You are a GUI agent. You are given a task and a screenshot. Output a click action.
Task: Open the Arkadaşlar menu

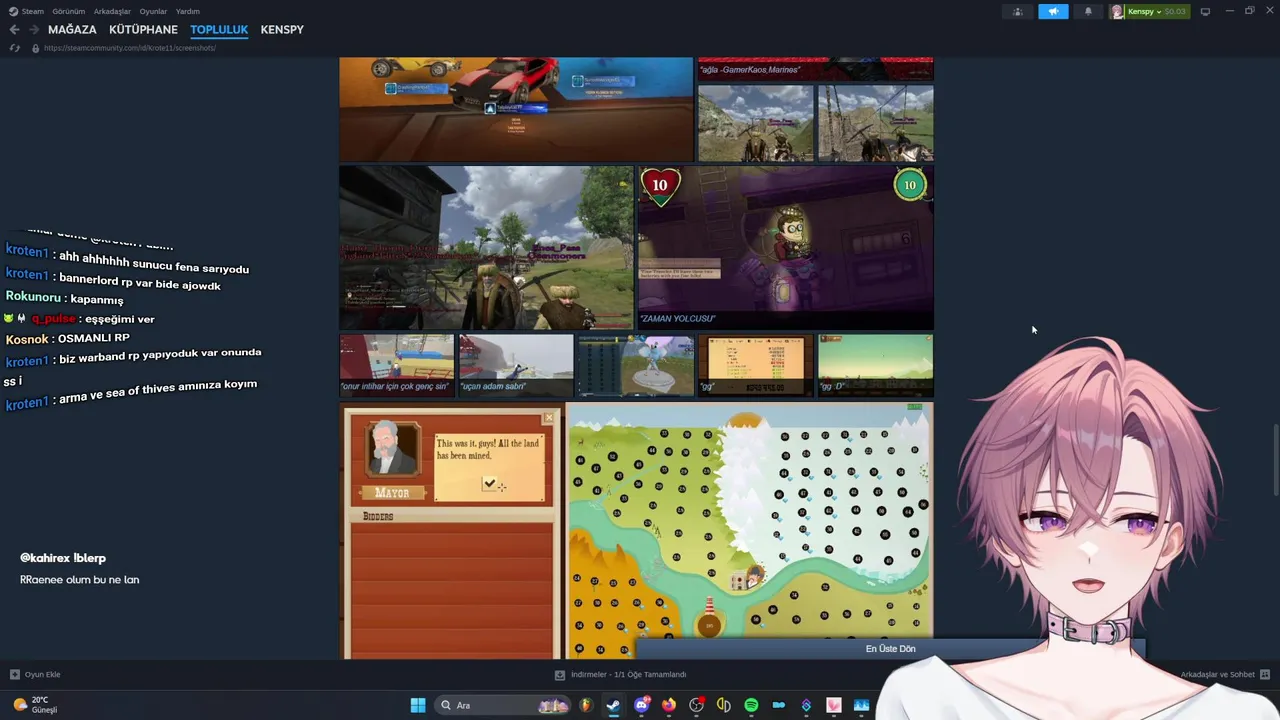point(113,12)
